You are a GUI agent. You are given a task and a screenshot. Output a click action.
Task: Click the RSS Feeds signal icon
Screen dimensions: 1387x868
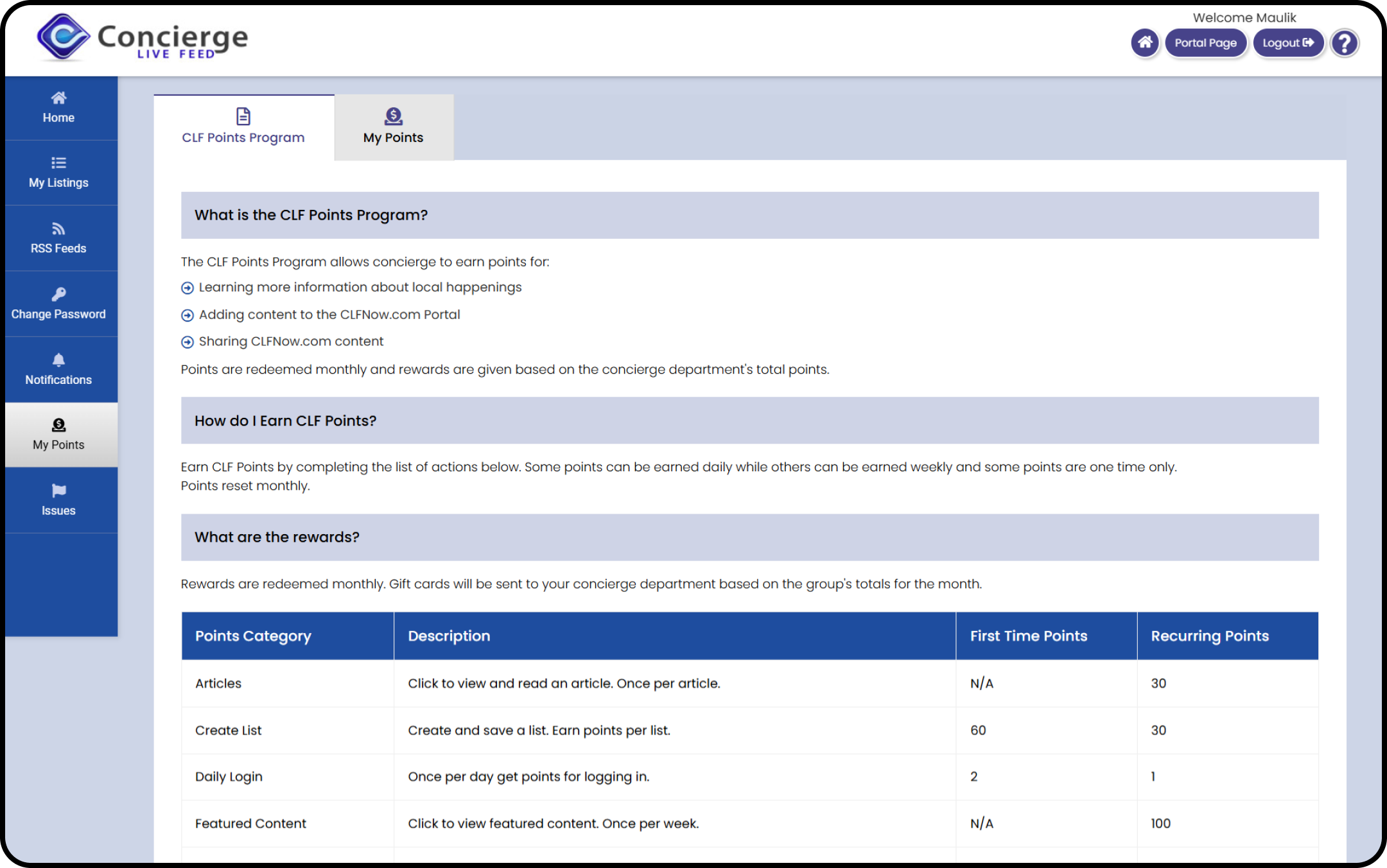pyautogui.click(x=58, y=229)
